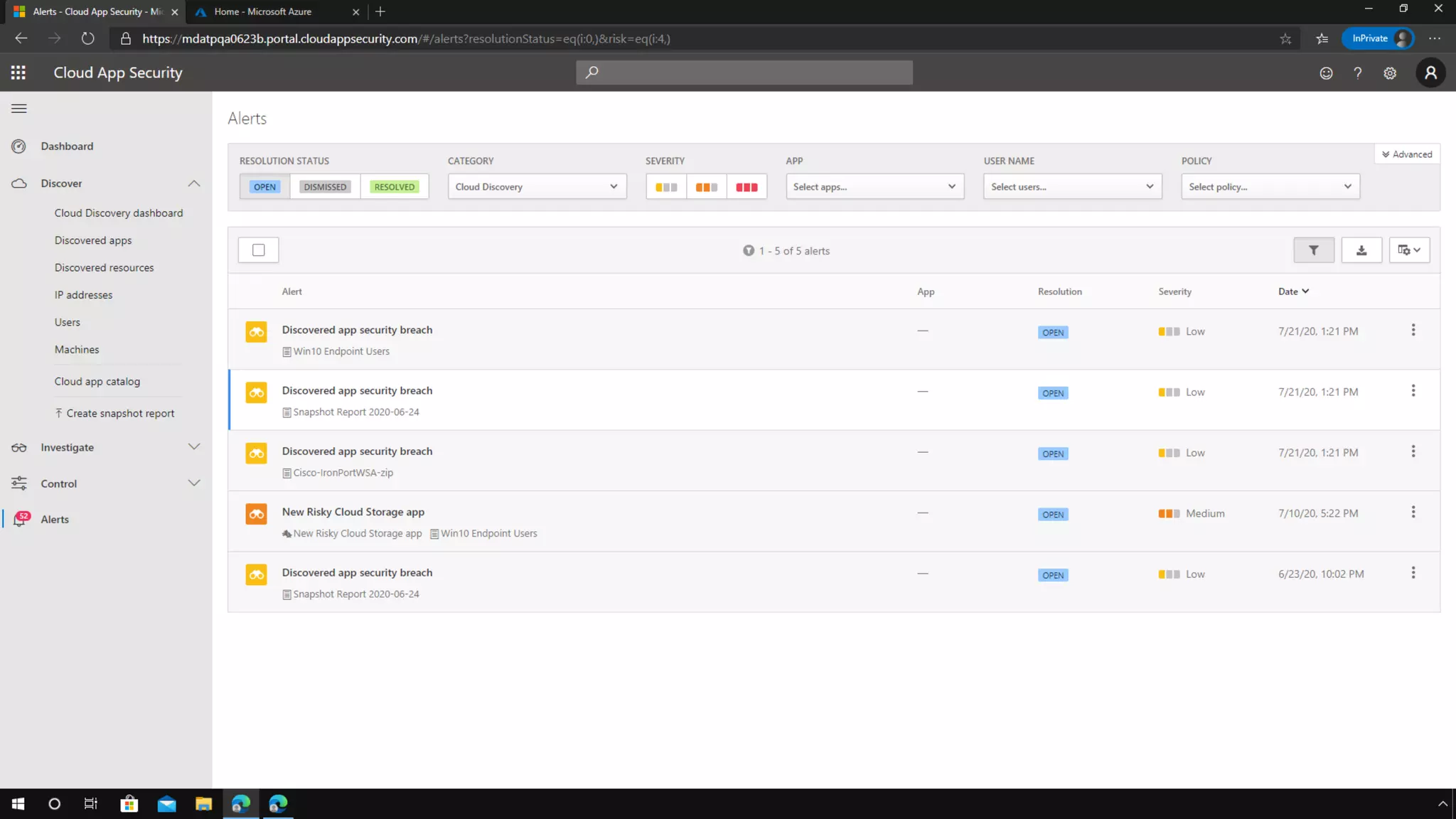This screenshot has width=1456, height=819.
Task: Open the Select users dropdown
Action: tap(1072, 187)
